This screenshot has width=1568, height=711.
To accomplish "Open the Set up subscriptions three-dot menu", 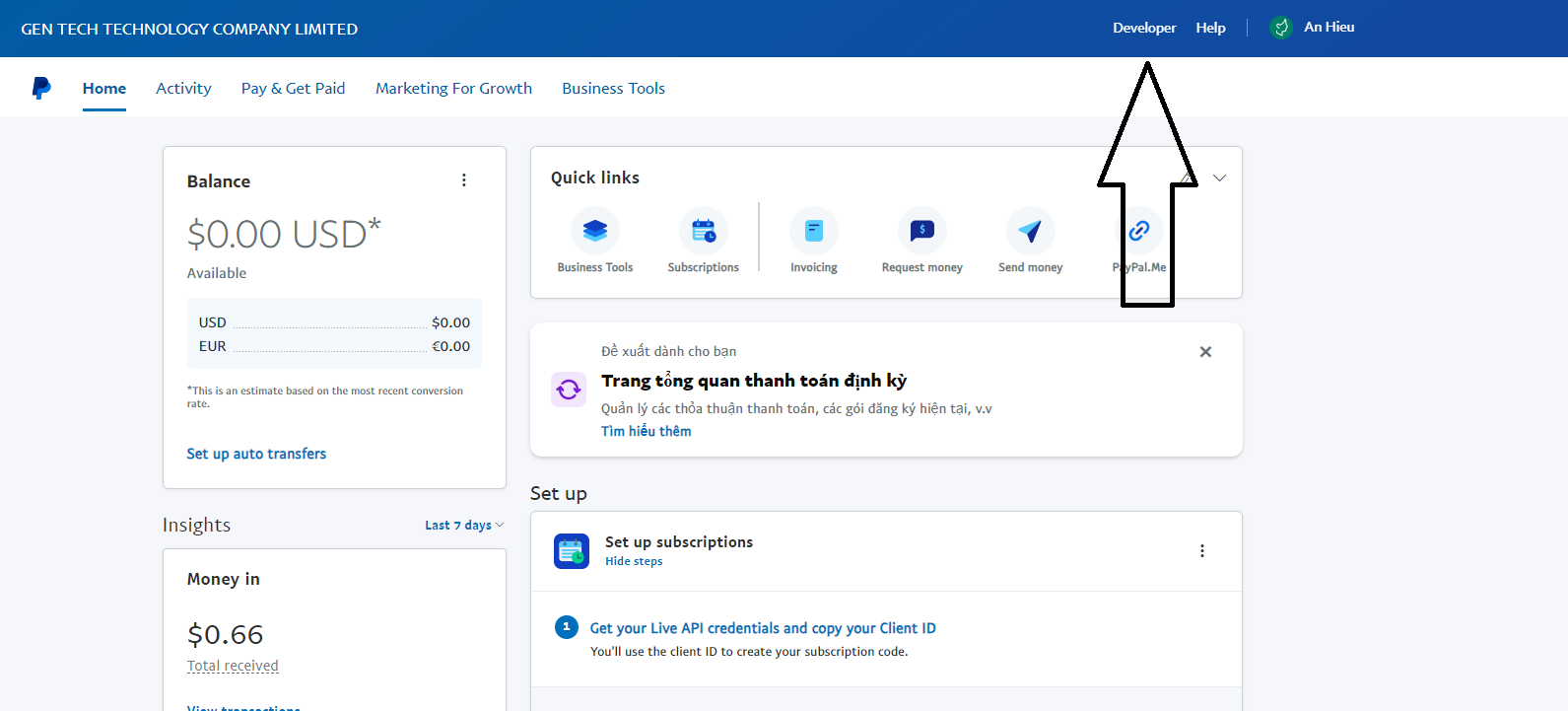I will (1201, 551).
